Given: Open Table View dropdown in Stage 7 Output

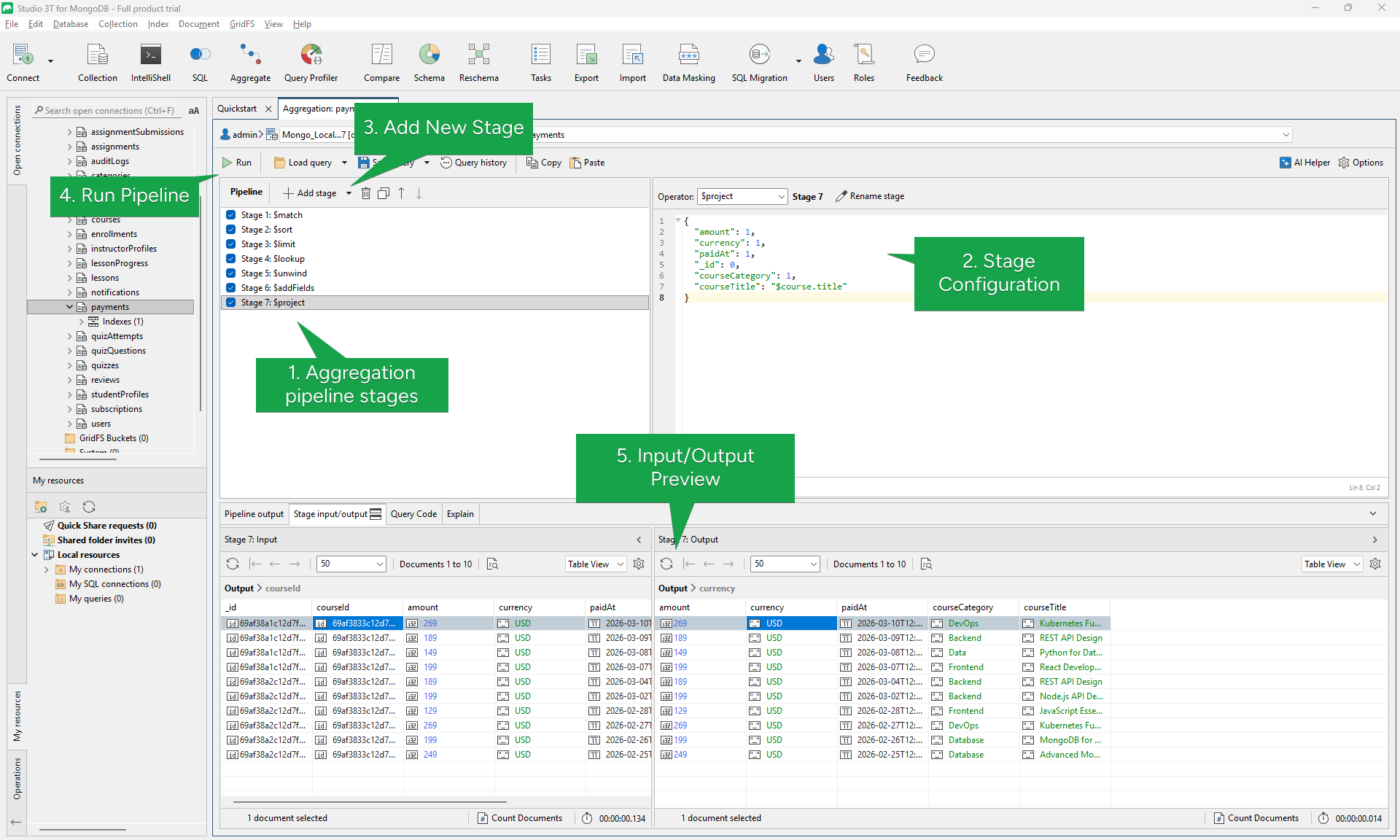Looking at the screenshot, I should (x=1332, y=564).
